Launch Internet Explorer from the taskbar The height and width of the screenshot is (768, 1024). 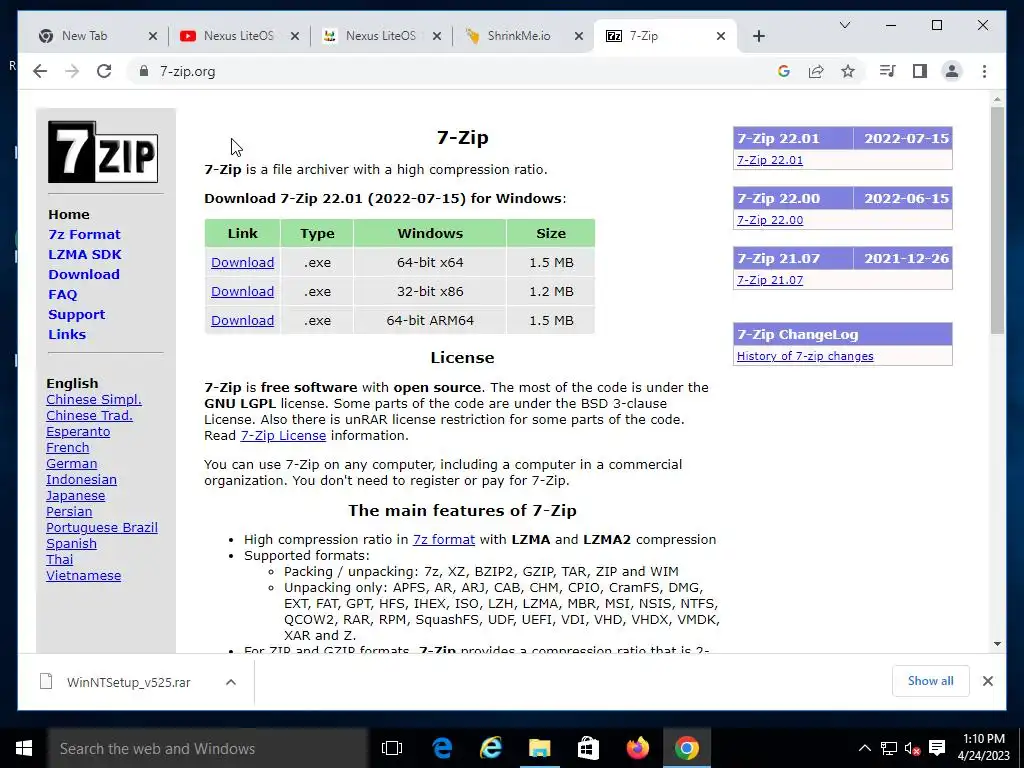click(491, 748)
